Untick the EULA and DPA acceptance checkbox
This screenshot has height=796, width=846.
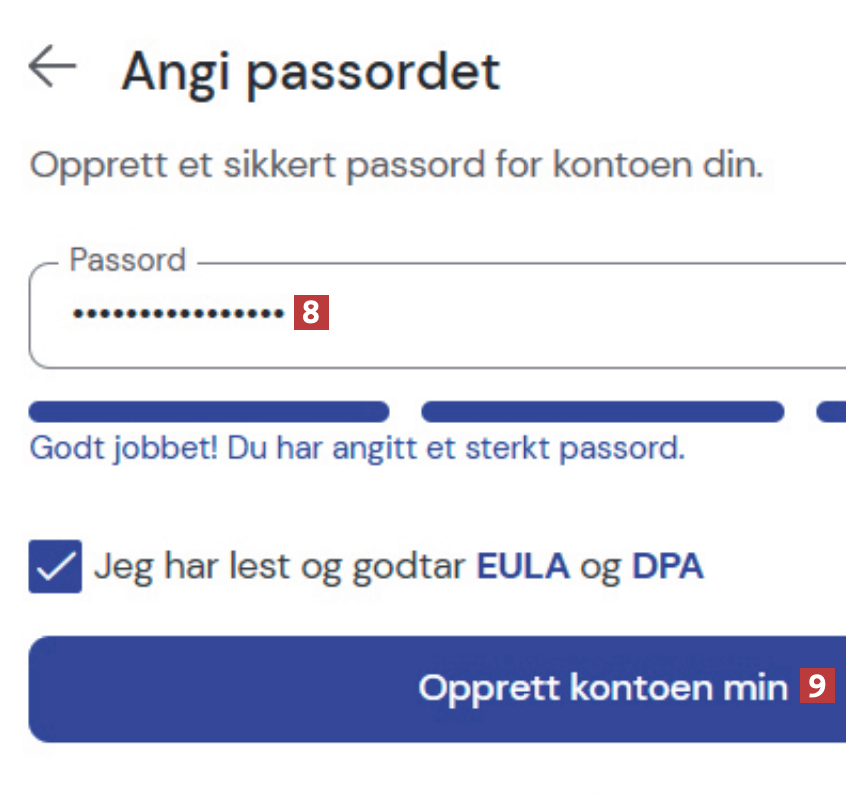tap(55, 567)
